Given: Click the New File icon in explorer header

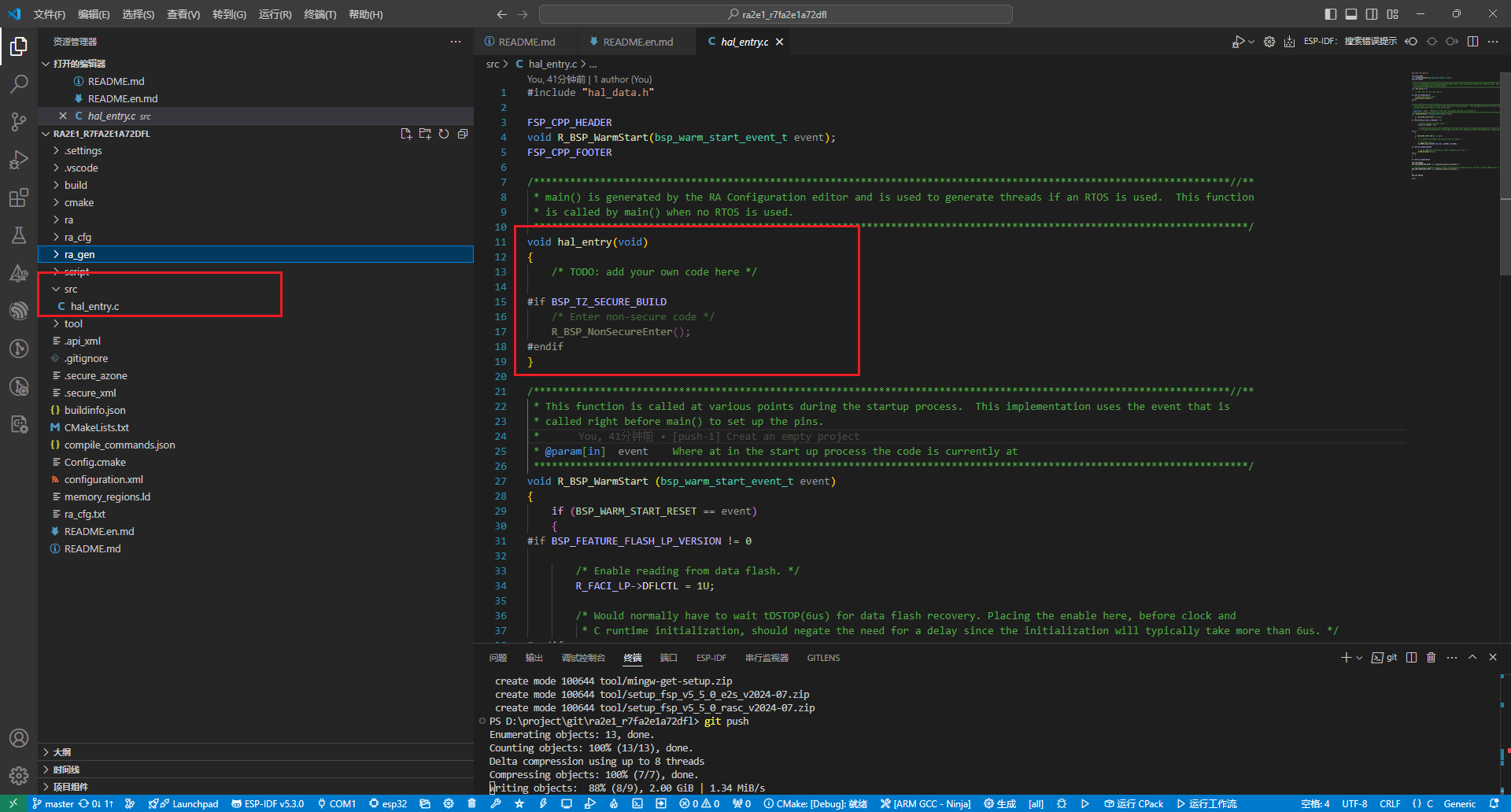Looking at the screenshot, I should [x=406, y=134].
